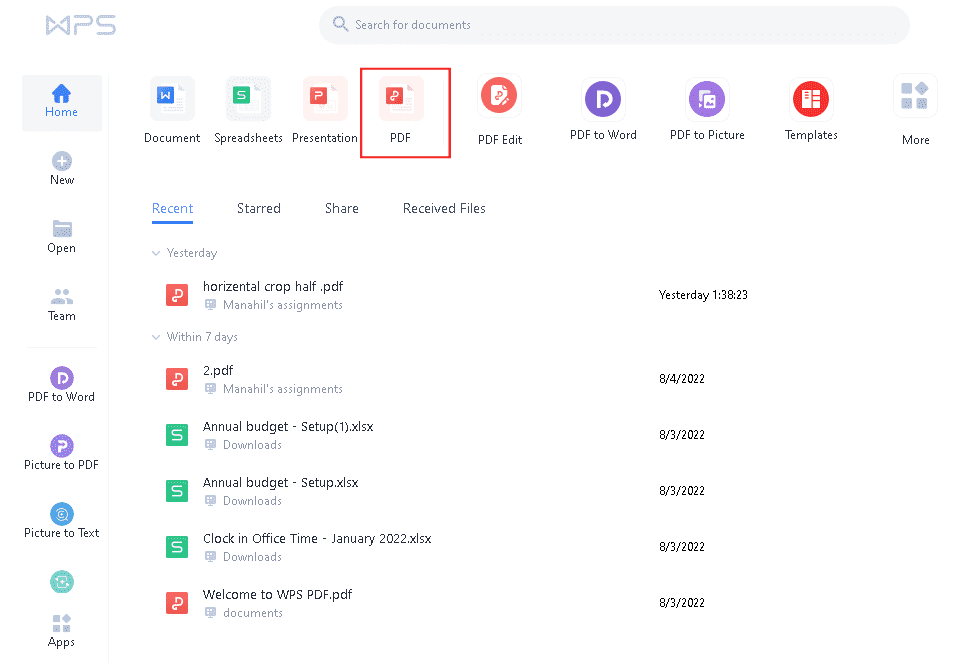Launch Picture to Text tool
Image resolution: width=960 pixels, height=664 pixels.
tap(61, 521)
